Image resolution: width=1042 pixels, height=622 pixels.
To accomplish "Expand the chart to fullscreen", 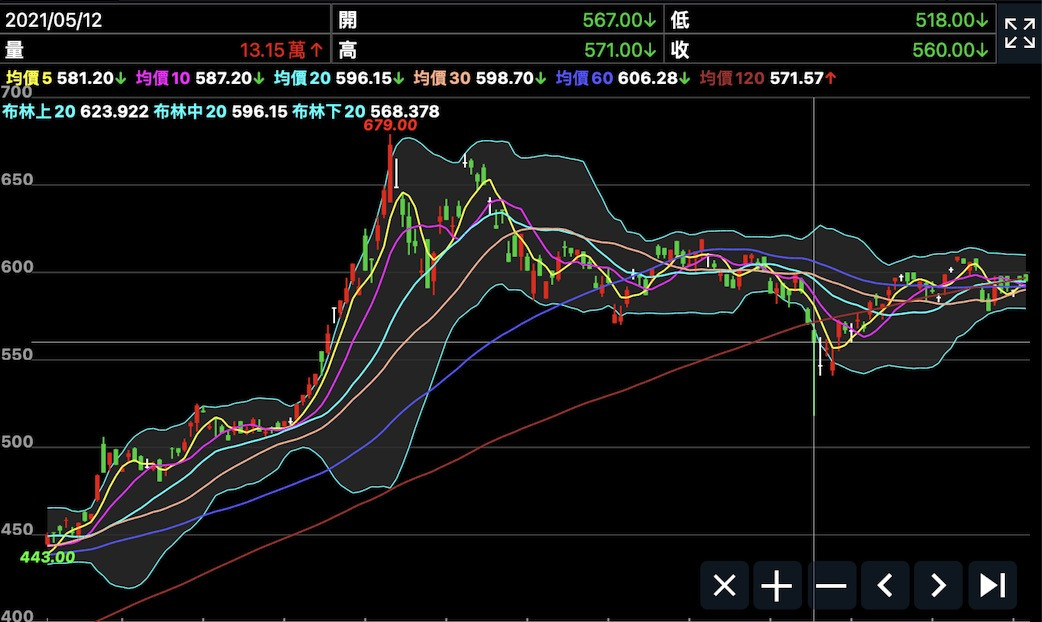I will pyautogui.click(x=1019, y=33).
